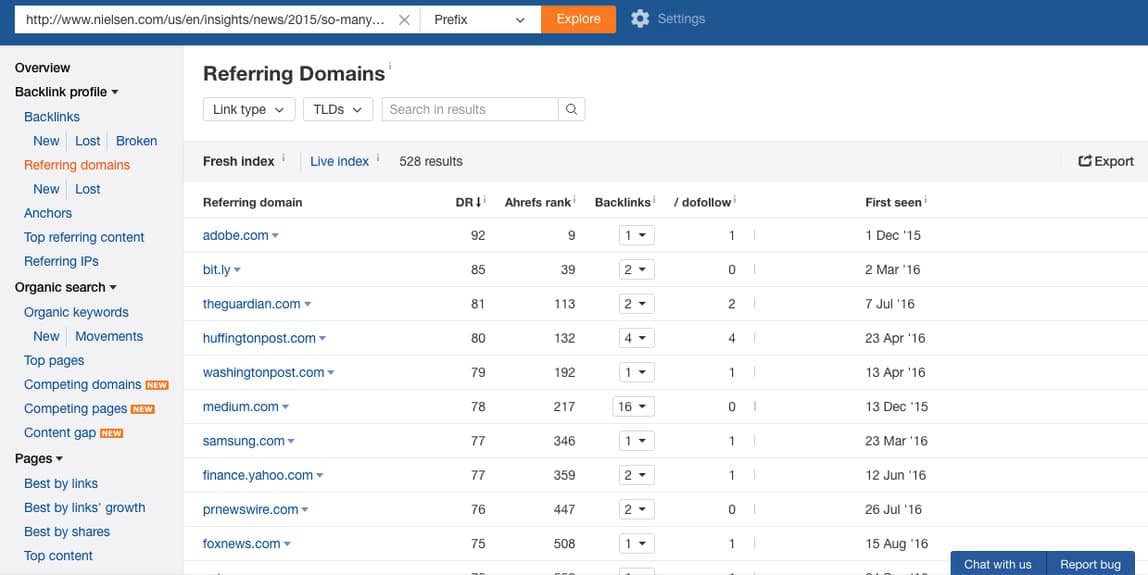Switch to the Live index tab
The width and height of the screenshot is (1148, 575).
(x=339, y=161)
